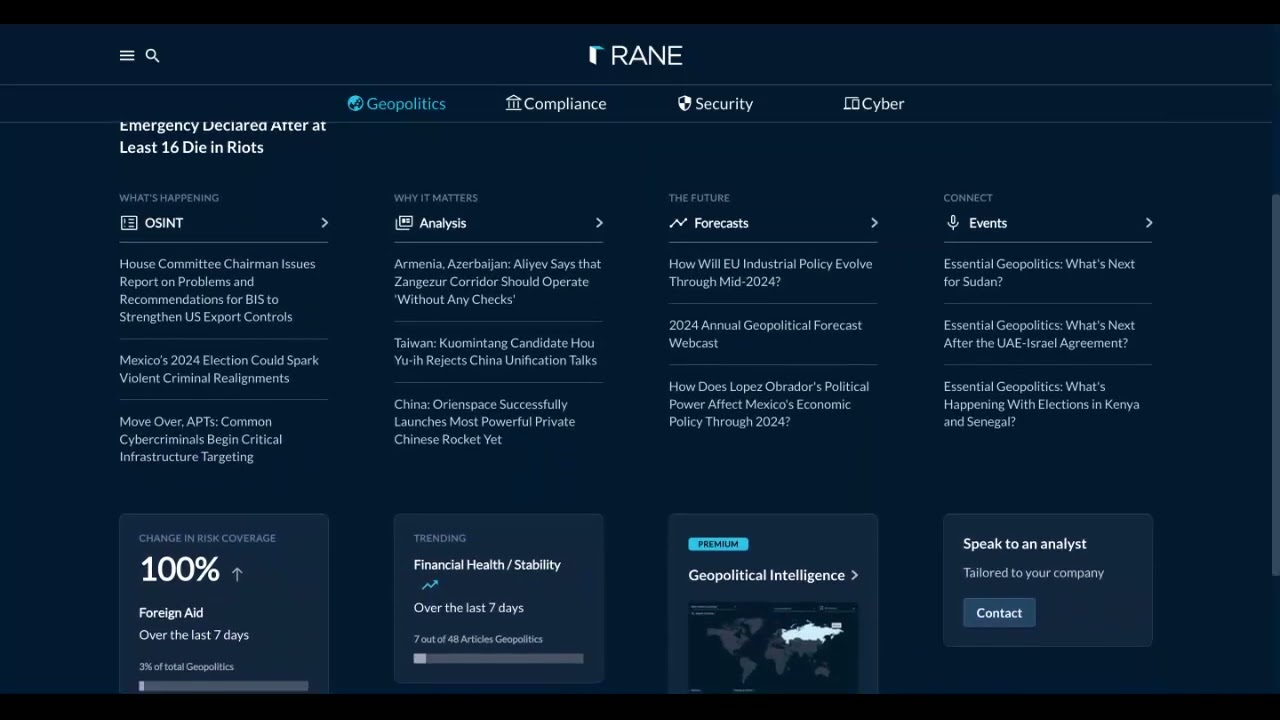Expand the Analysis section chevron
The height and width of the screenshot is (720, 1280).
click(x=599, y=223)
